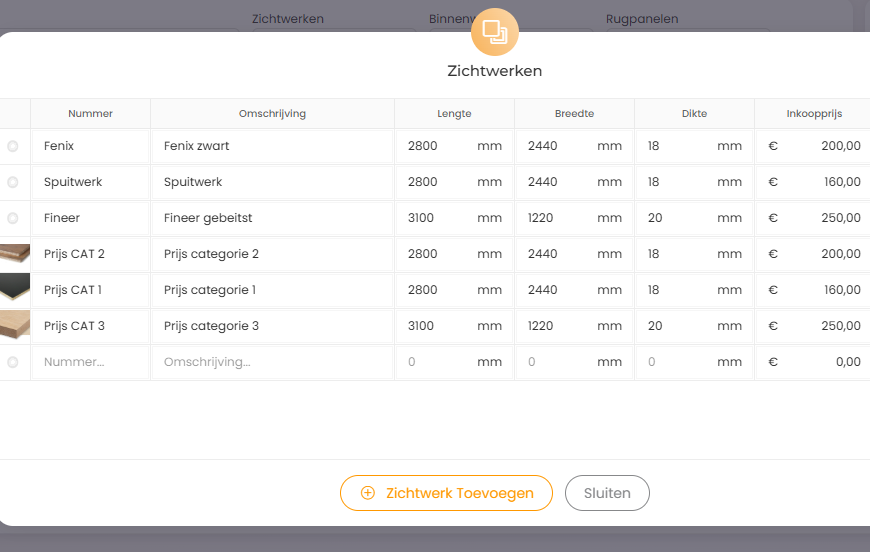Select the radio circle for Fineer row
870x552 pixels.
pyautogui.click(x=13, y=218)
